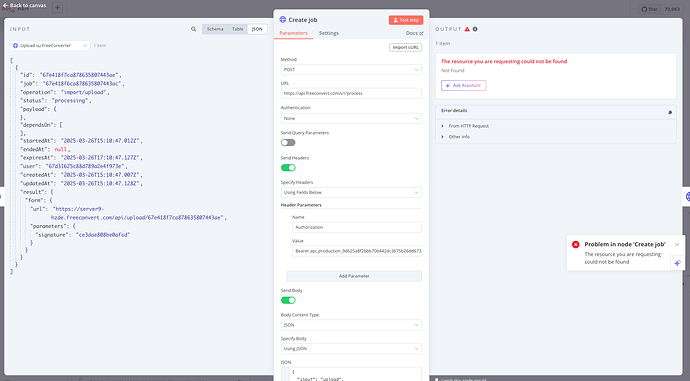Disable the Send Headers toggle
Viewport: 690px width, 381px height.
tap(288, 168)
